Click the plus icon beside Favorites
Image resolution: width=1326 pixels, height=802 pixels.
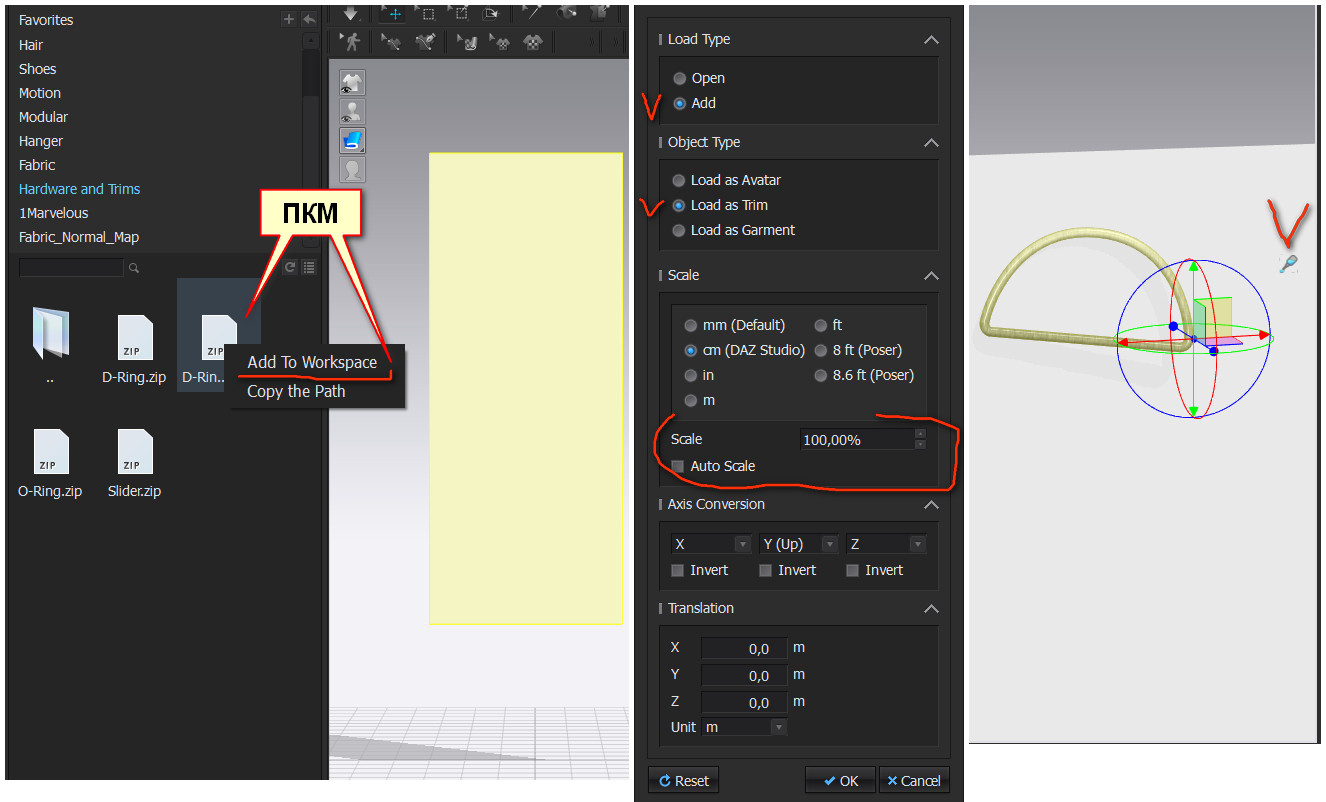point(289,19)
